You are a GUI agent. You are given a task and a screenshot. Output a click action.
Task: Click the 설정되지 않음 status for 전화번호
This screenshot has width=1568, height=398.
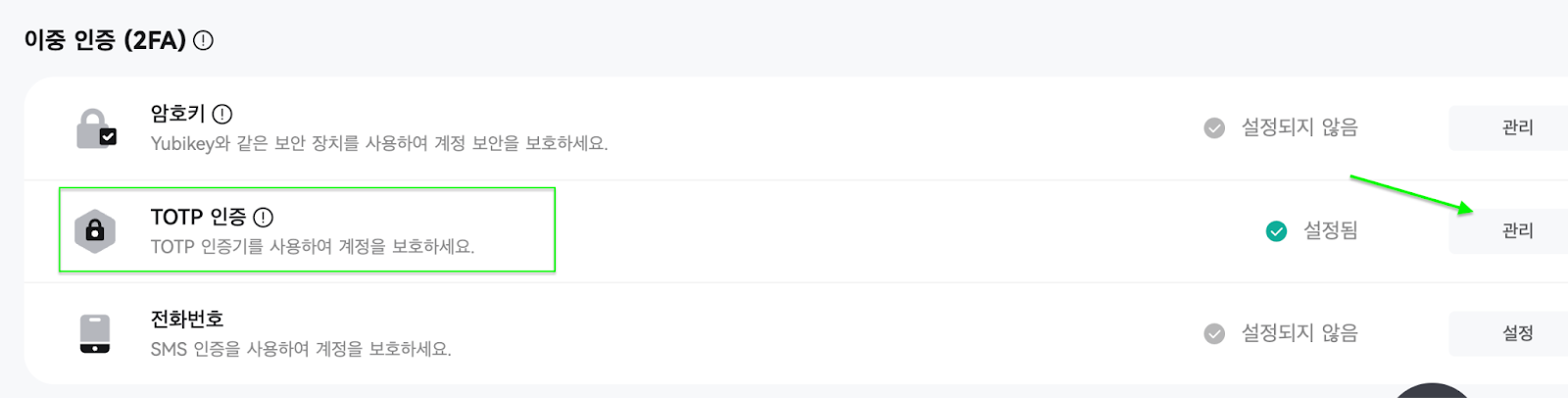[1299, 333]
